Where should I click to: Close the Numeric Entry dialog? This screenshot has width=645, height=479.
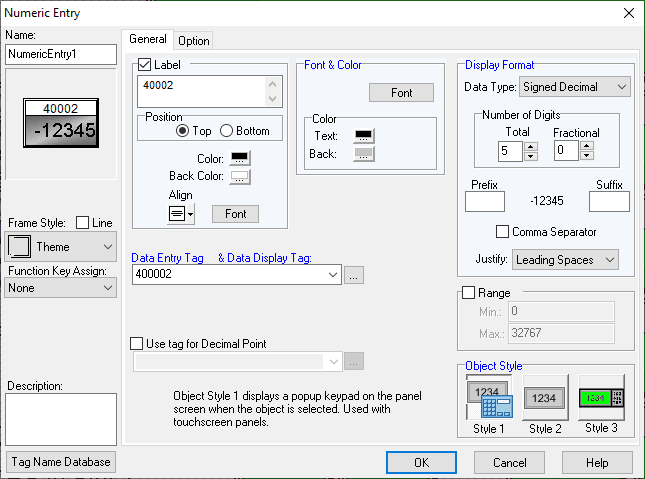pyautogui.click(x=629, y=13)
